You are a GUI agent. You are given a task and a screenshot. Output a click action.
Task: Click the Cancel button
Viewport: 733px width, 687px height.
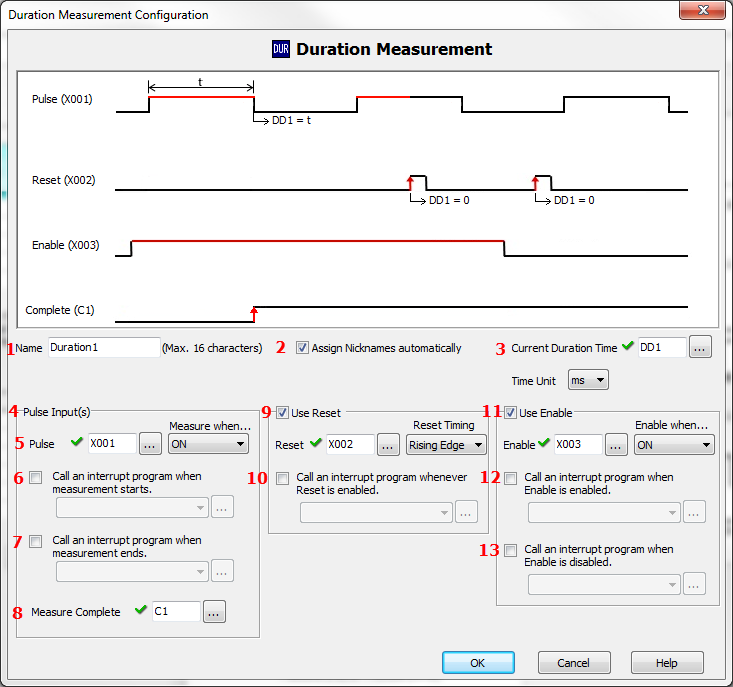[574, 663]
